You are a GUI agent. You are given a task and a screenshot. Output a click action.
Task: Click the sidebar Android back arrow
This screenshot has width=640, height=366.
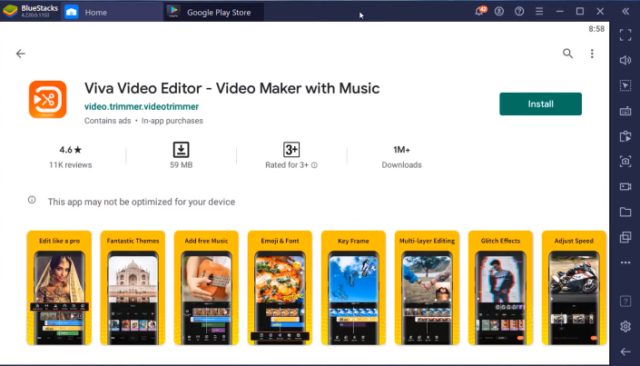coord(625,352)
